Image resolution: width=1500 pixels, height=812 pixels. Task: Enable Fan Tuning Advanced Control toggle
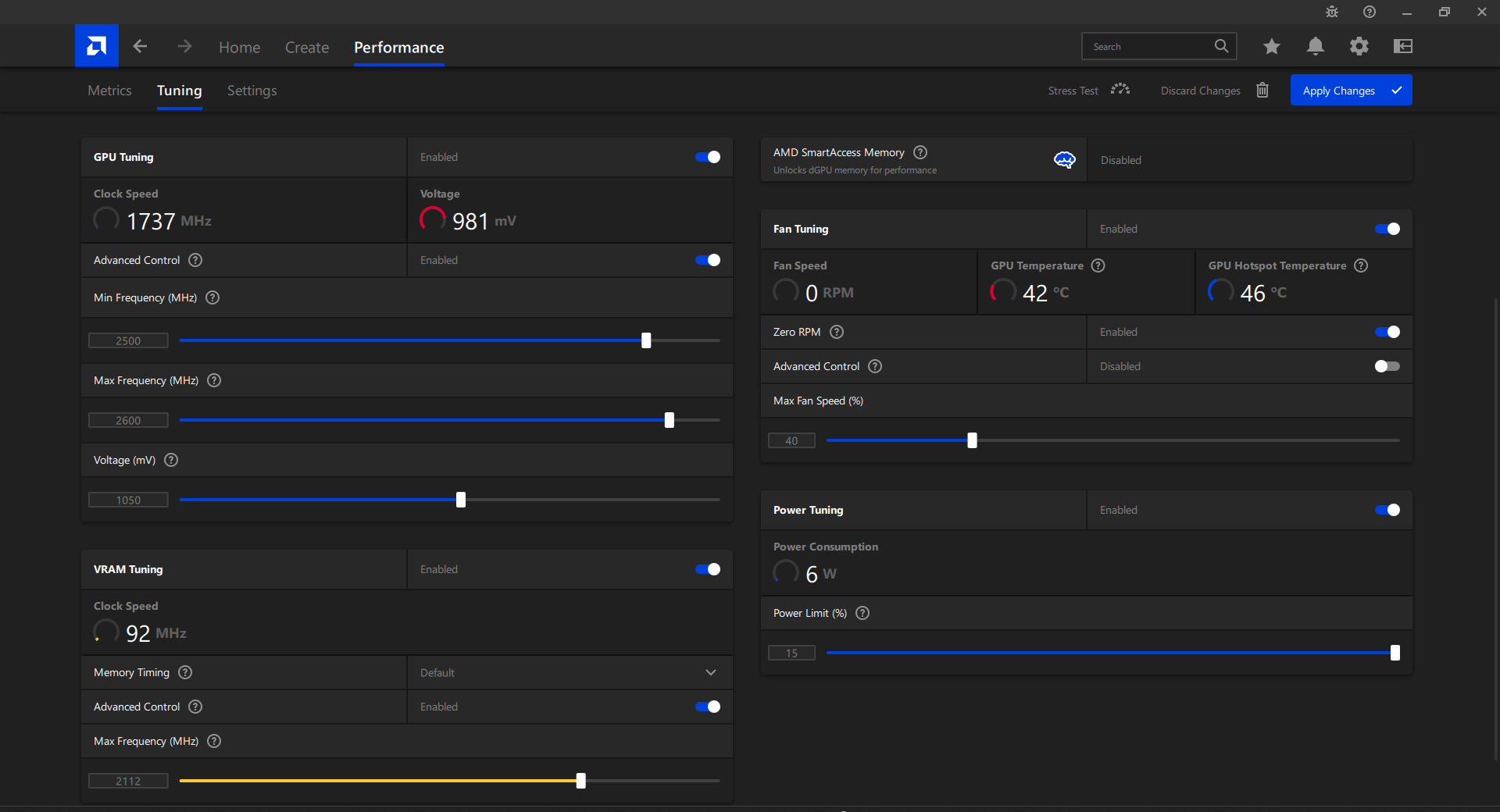[x=1387, y=366]
